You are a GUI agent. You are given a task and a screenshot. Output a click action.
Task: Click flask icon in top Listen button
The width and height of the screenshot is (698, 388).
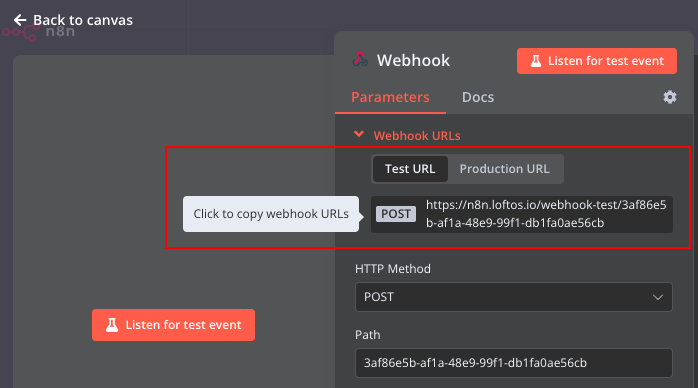[536, 61]
